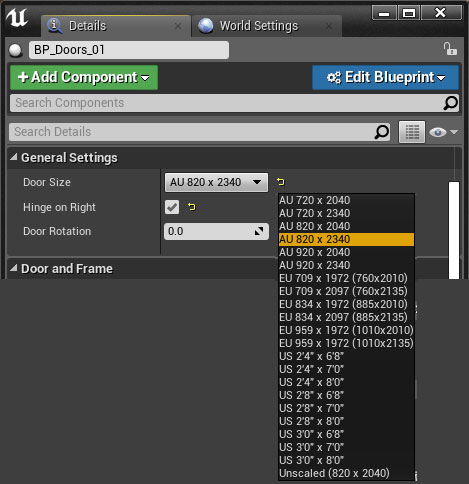Click the Search Components magnifier icon
Image resolution: width=469 pixels, height=484 pixels.
tap(450, 103)
